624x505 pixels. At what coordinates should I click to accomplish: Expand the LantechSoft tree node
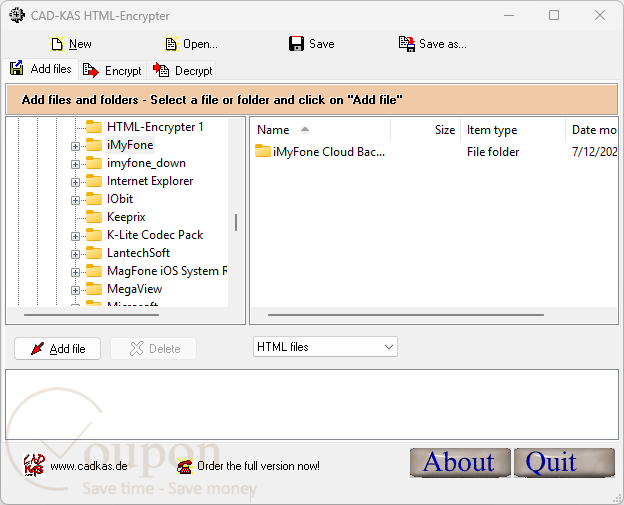click(x=75, y=254)
